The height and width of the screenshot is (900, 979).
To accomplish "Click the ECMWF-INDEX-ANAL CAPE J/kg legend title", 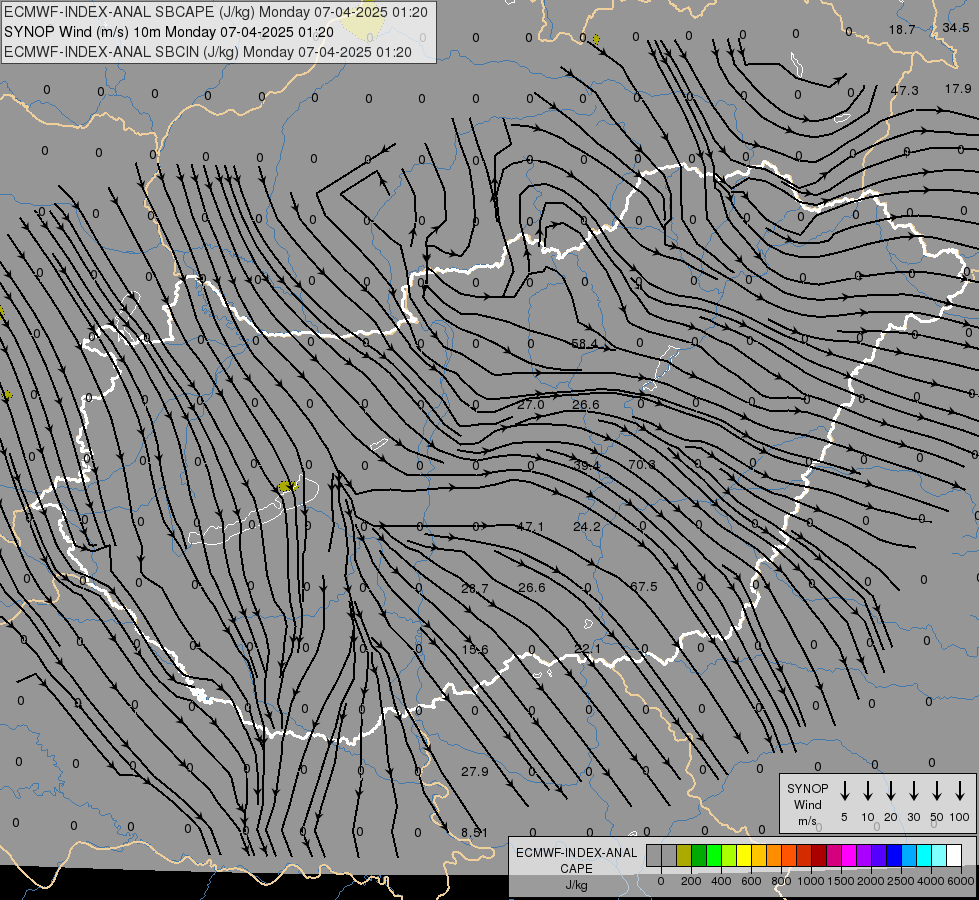I will tap(576, 868).
